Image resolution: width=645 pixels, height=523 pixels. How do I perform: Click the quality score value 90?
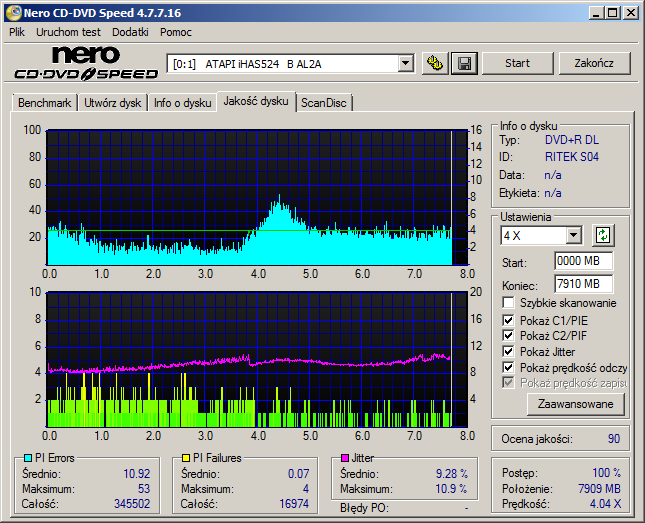pyautogui.click(x=614, y=439)
